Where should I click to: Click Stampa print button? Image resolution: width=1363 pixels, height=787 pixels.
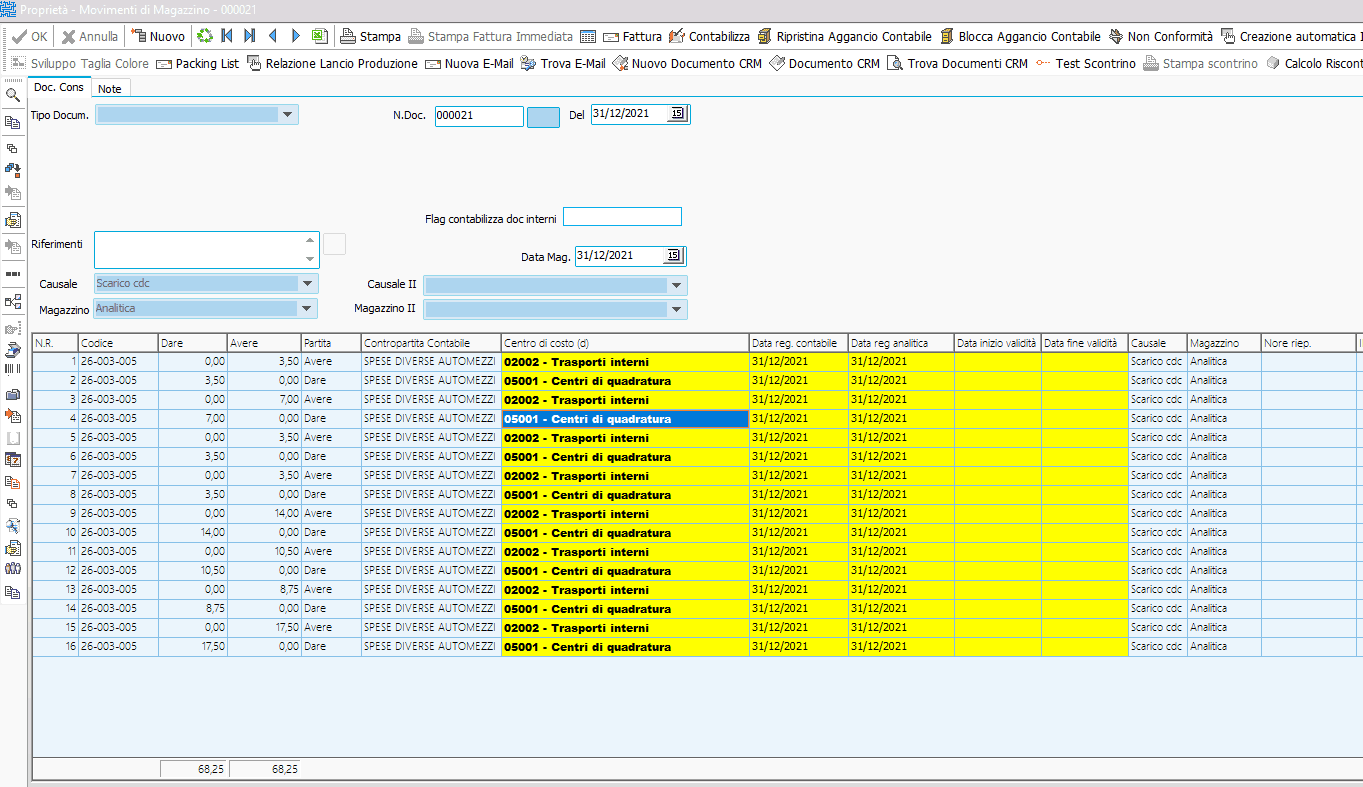[370, 36]
